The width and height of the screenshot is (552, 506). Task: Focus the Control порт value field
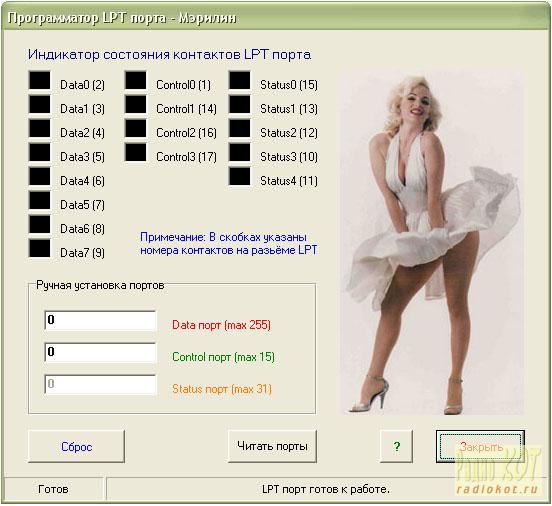pos(100,352)
